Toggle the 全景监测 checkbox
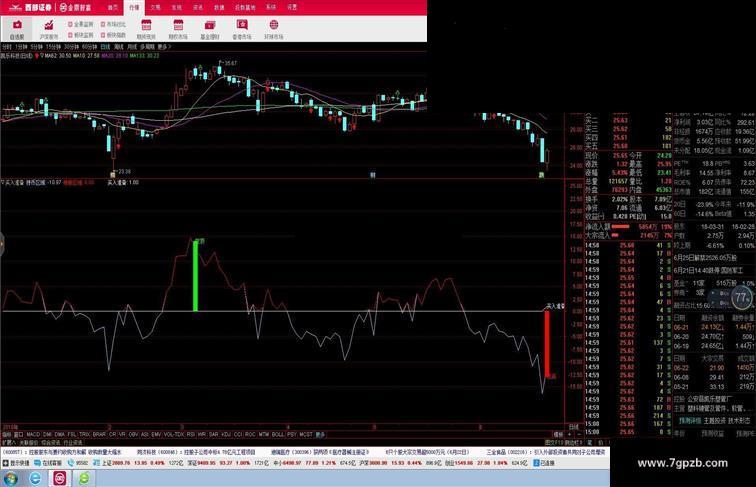 (x=70, y=24)
